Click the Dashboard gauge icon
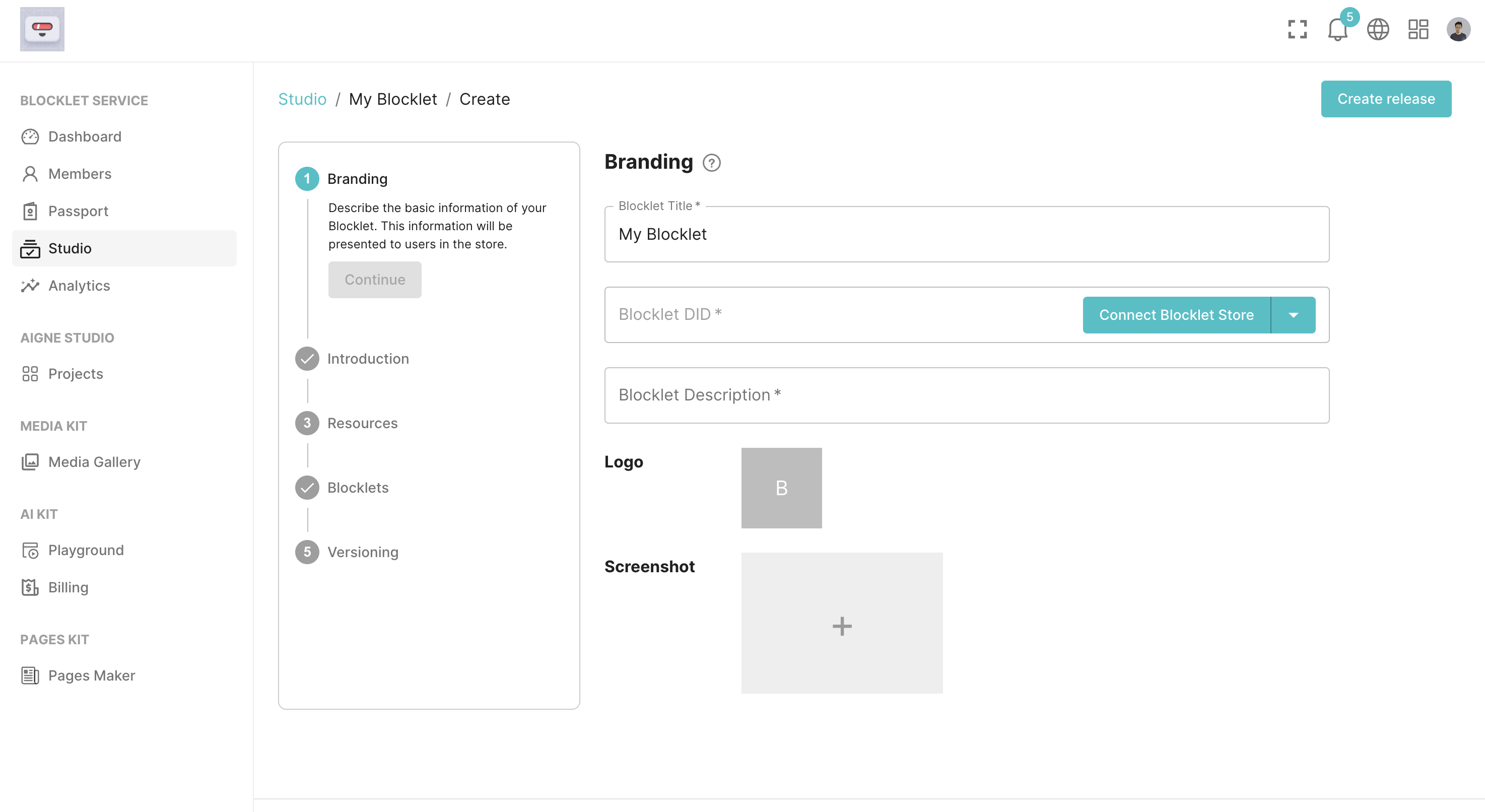This screenshot has width=1485, height=812. 30,137
